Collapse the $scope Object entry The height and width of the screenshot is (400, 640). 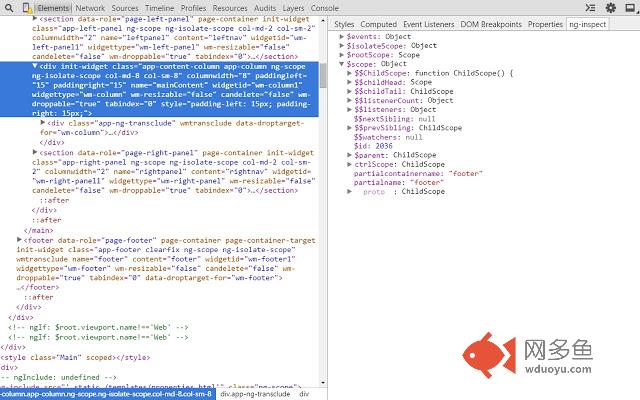[342, 64]
